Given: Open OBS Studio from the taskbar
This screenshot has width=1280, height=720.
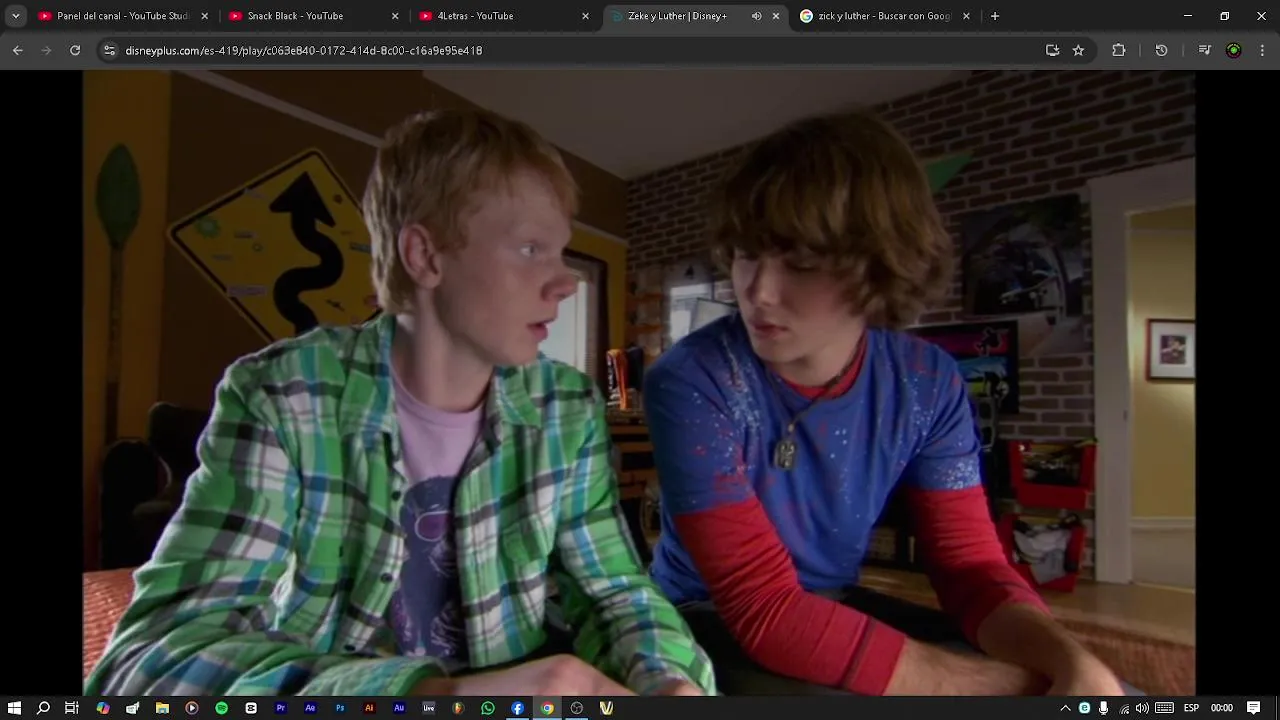Looking at the screenshot, I should (577, 708).
